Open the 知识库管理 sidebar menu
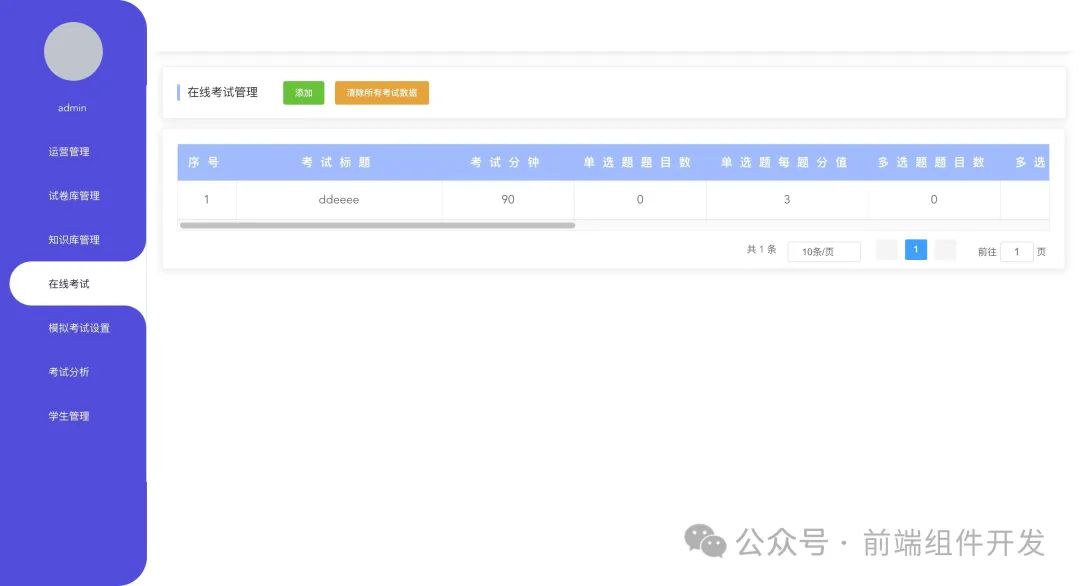The image size is (1080, 586). (x=74, y=240)
